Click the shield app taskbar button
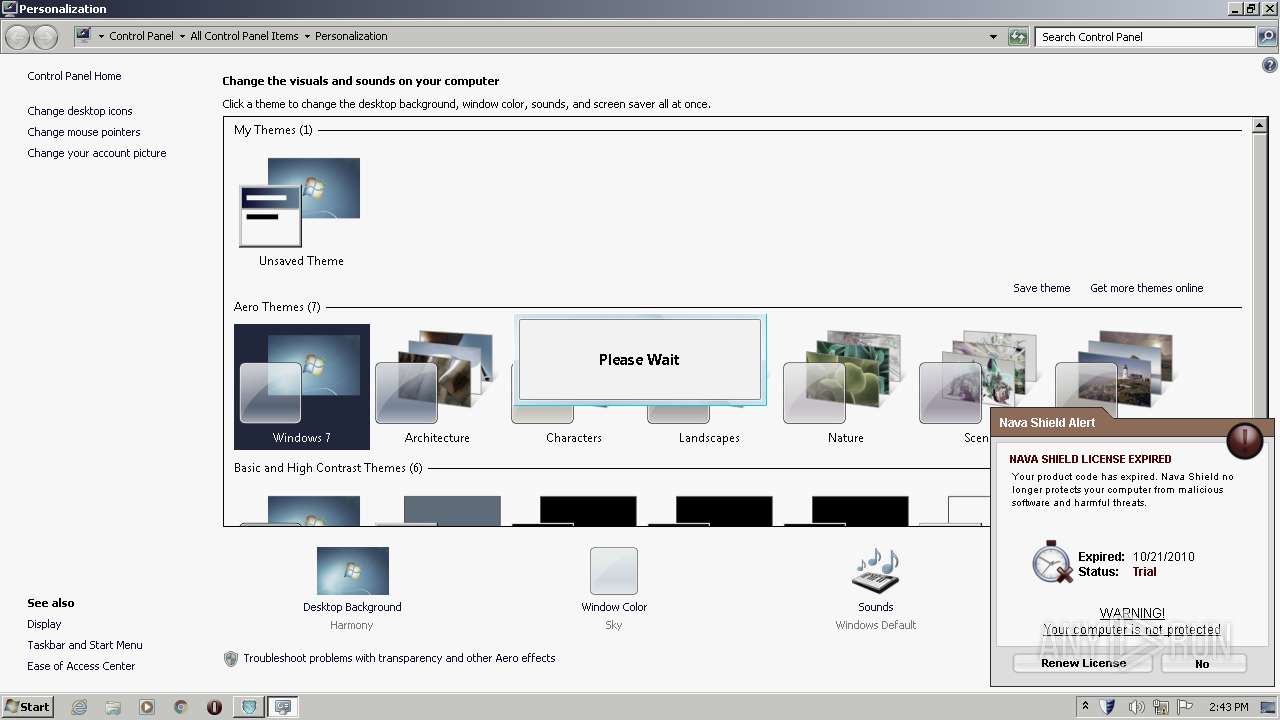The width and height of the screenshot is (1280, 720). point(249,707)
